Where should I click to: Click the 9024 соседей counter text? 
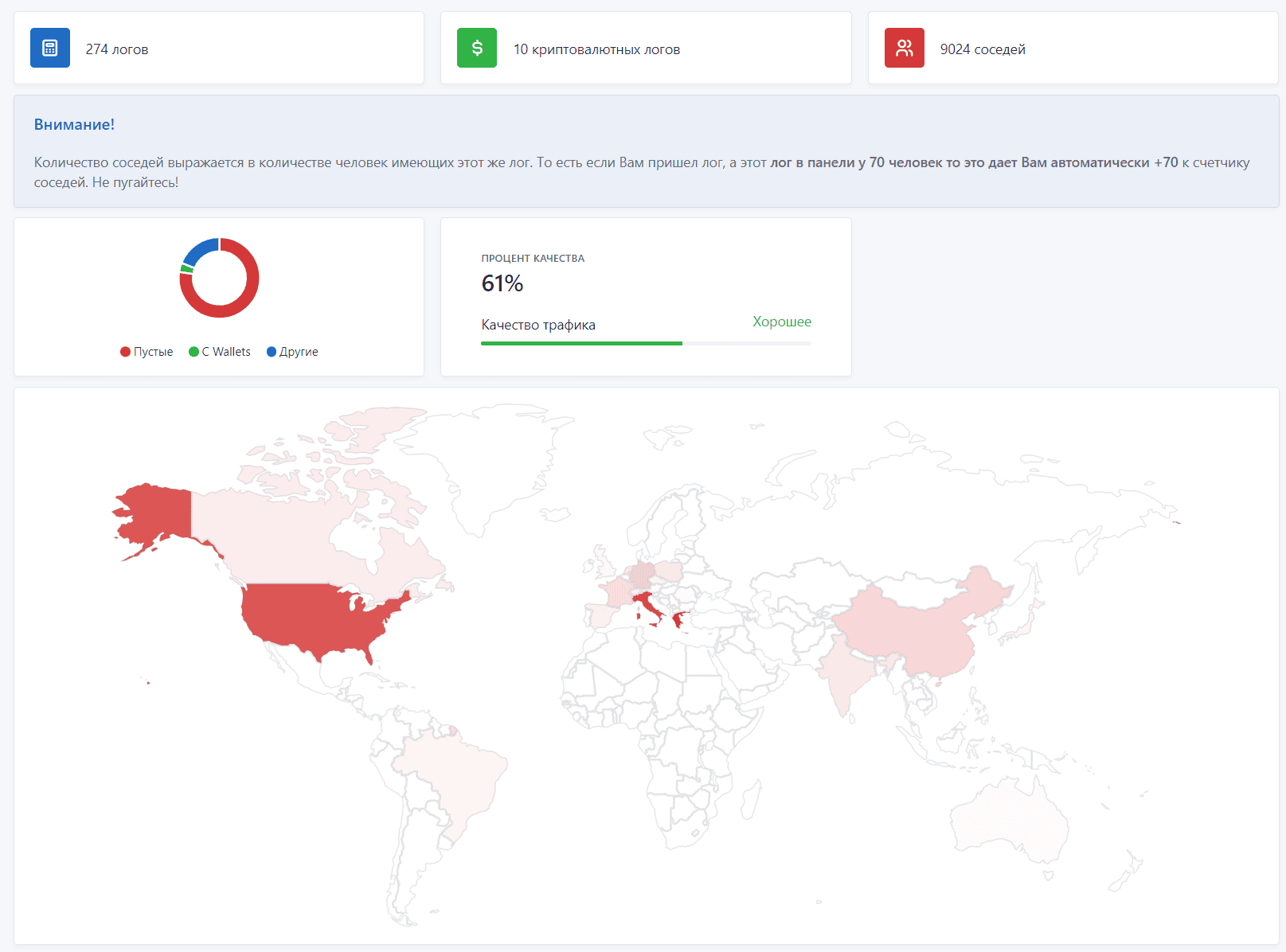pyautogui.click(x=983, y=49)
